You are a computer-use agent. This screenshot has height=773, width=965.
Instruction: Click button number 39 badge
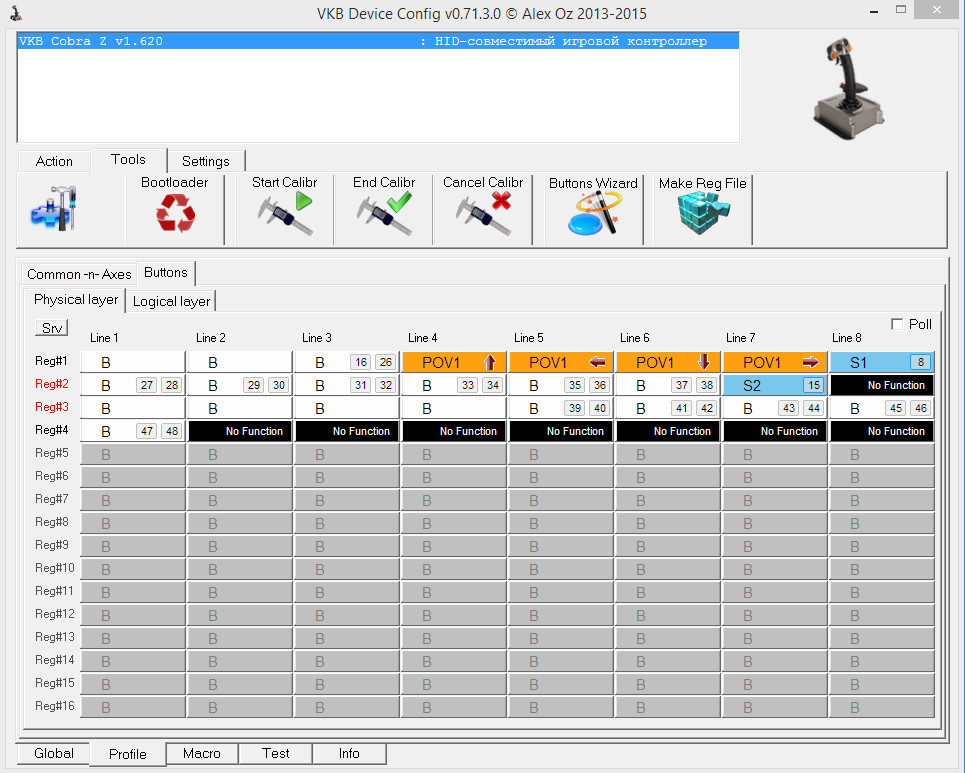[575, 408]
